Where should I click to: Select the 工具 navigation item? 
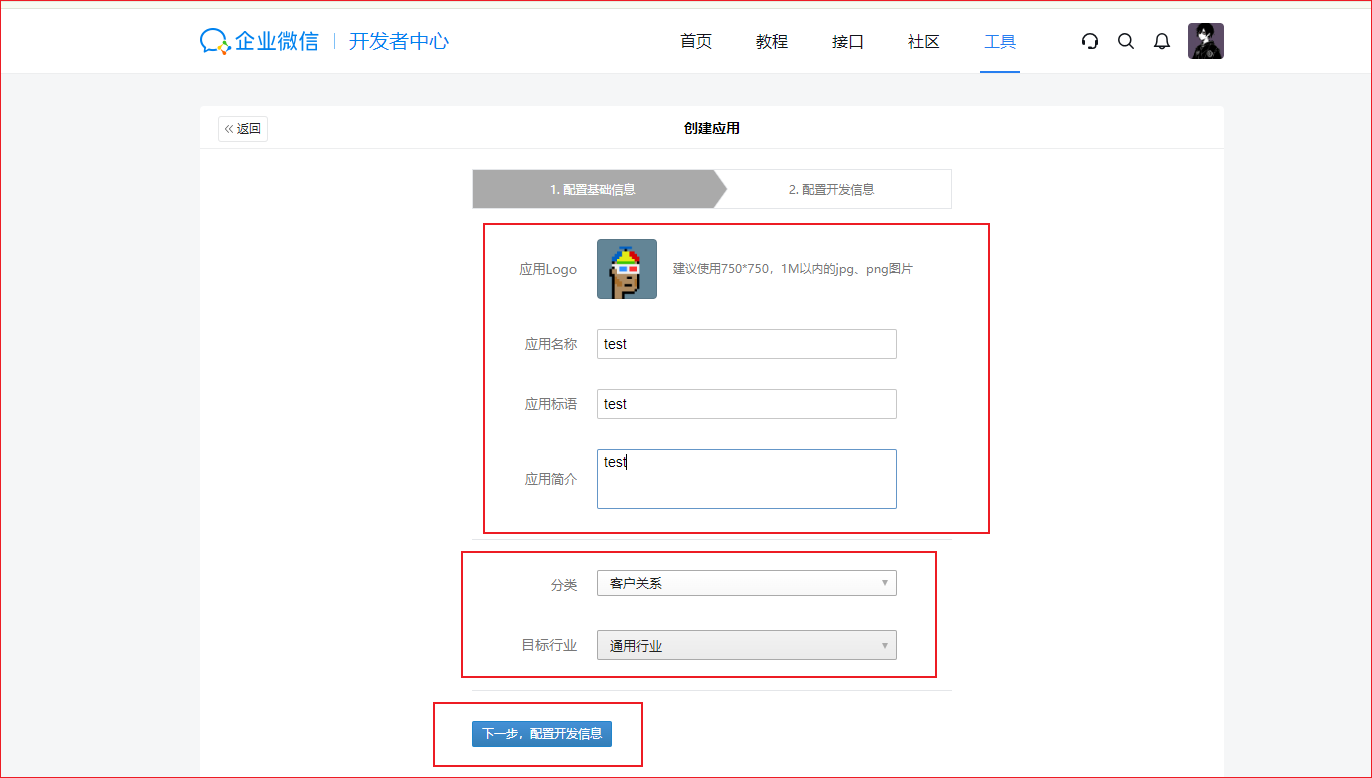[1000, 41]
